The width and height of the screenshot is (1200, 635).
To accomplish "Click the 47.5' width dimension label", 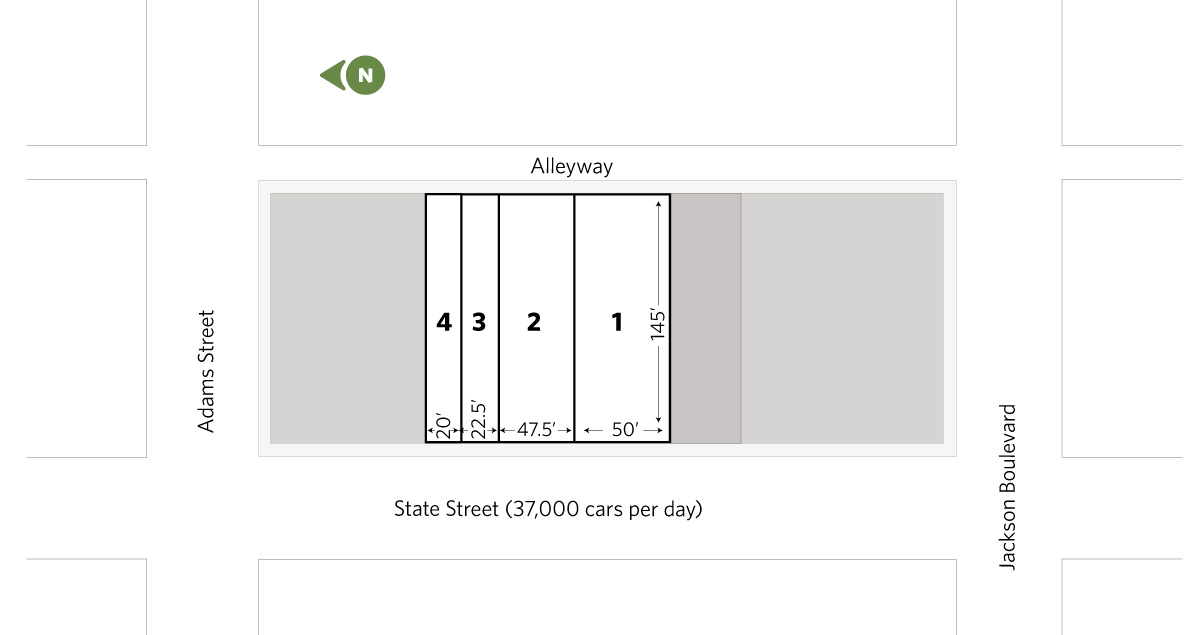I will (x=537, y=430).
